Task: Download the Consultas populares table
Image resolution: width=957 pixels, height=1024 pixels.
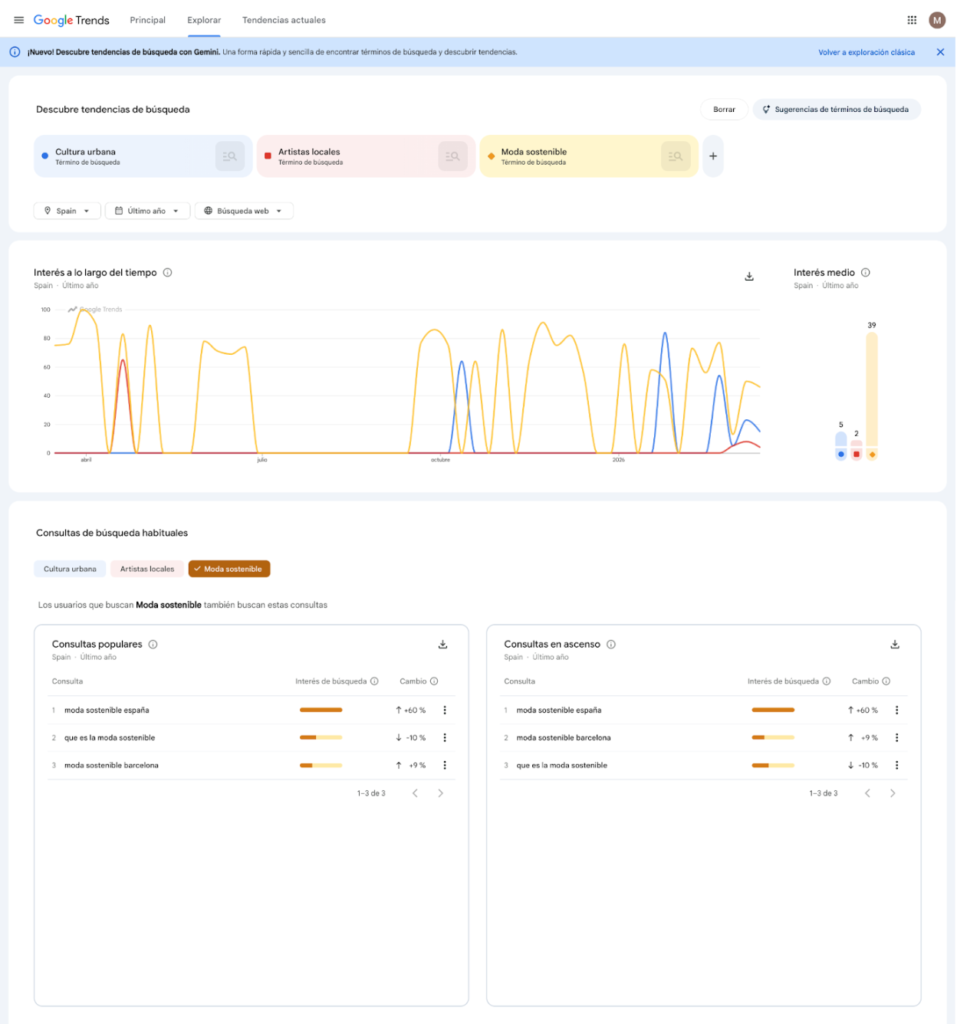Action: pyautogui.click(x=443, y=645)
